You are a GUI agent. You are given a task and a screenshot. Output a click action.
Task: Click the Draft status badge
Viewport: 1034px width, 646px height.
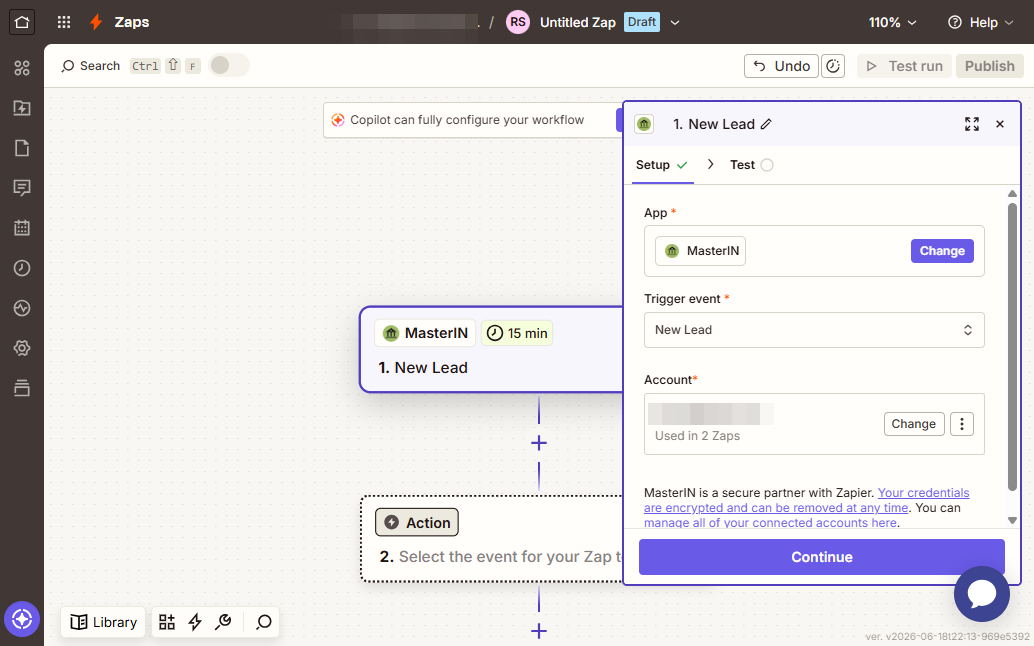[x=642, y=22]
